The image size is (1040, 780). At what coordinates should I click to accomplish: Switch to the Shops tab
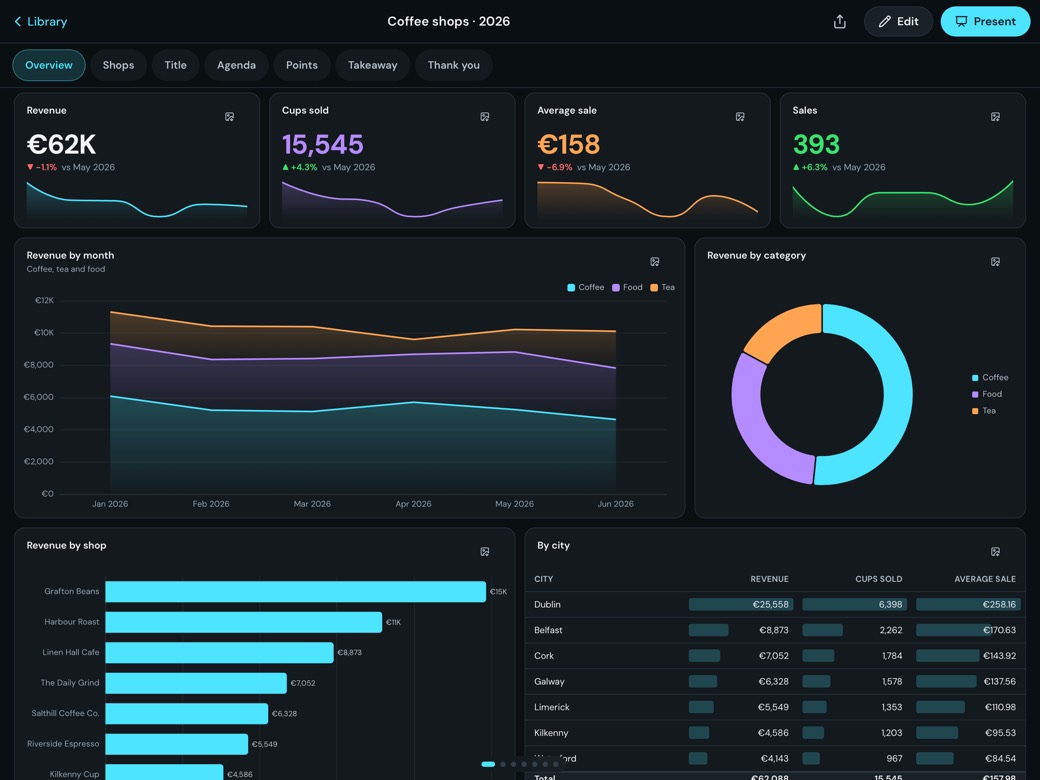point(118,65)
